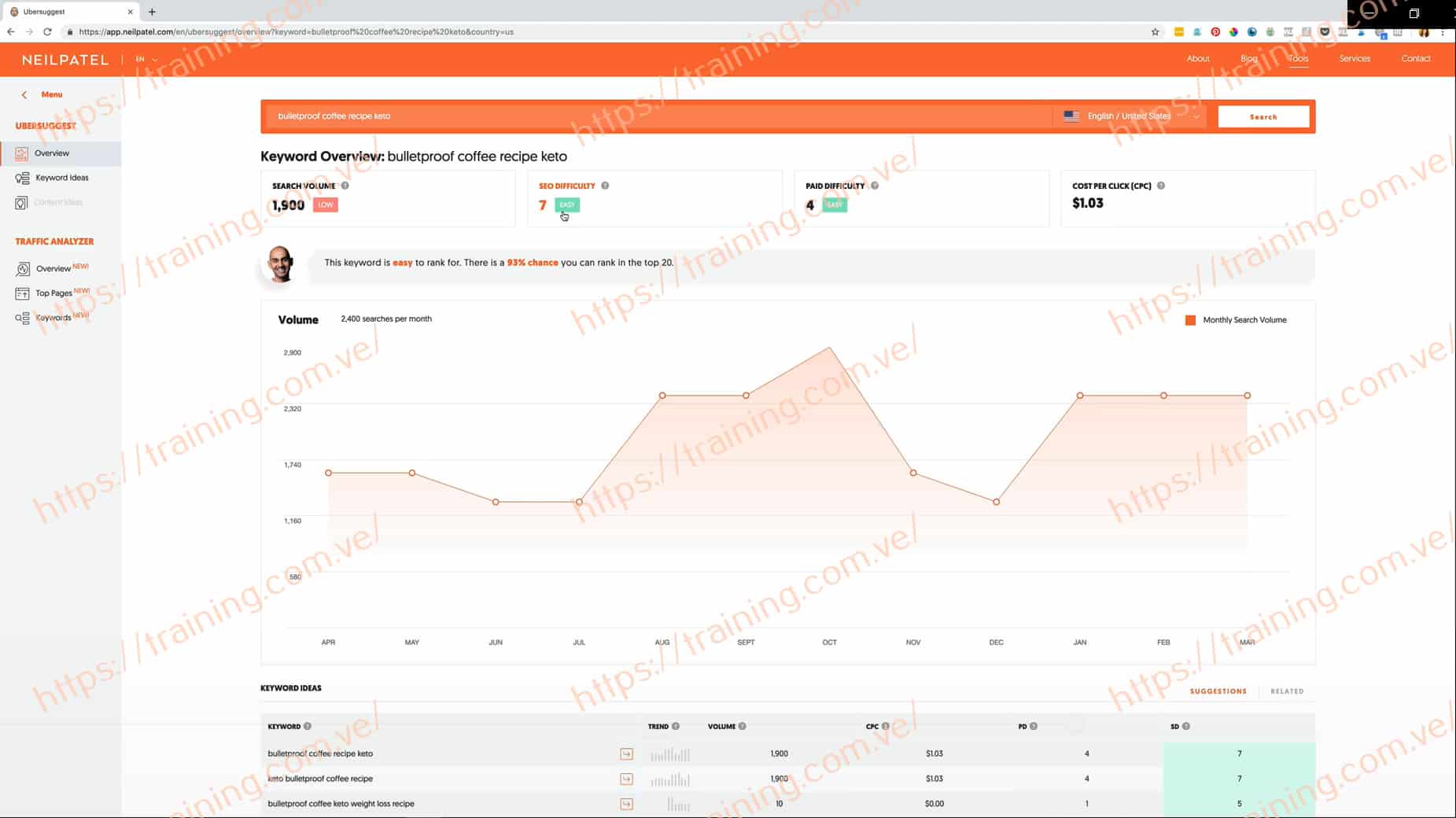1456x818 pixels.
Task: Click the Search Volume help icon
Action: (x=345, y=186)
